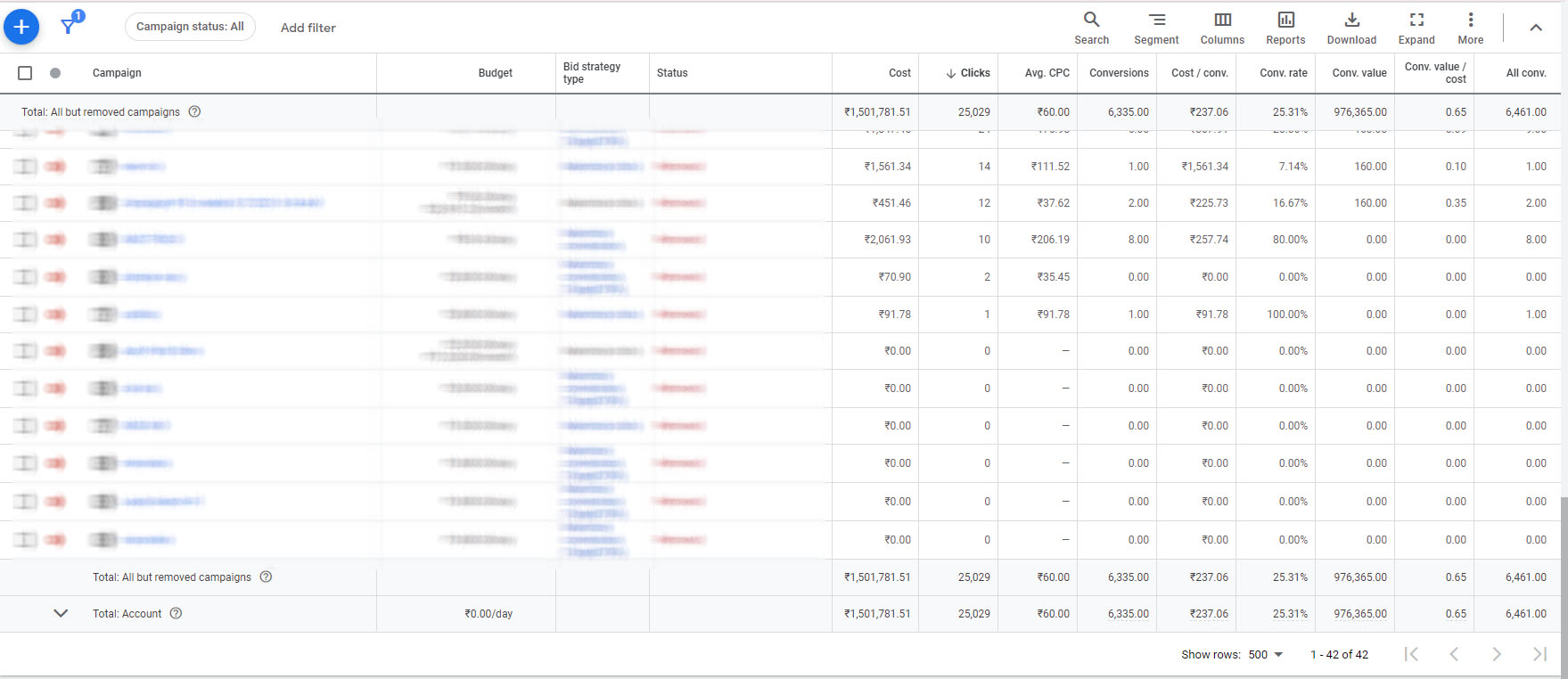This screenshot has width=1568, height=679.
Task: Sort by the Cost column header
Action: click(x=899, y=73)
